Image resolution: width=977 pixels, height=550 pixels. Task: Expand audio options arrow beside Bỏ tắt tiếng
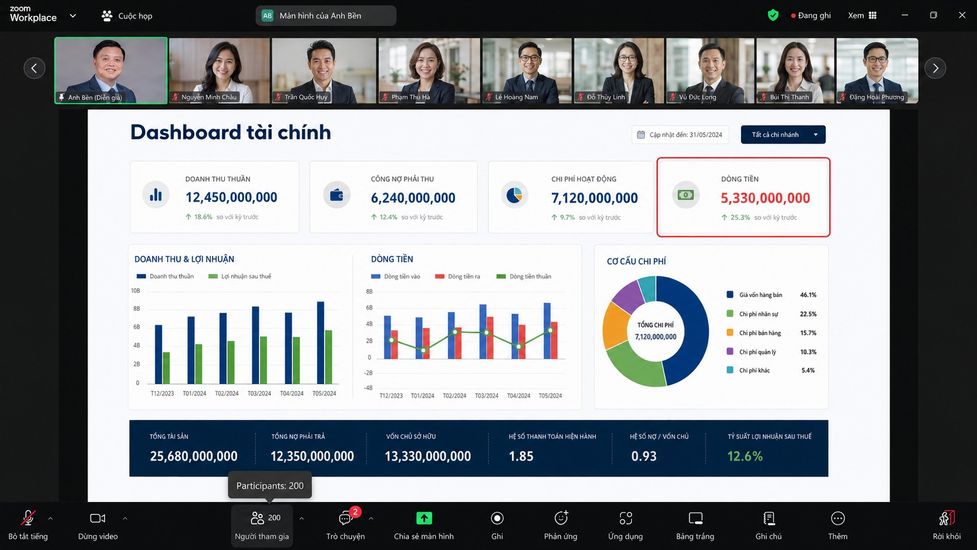(x=50, y=518)
